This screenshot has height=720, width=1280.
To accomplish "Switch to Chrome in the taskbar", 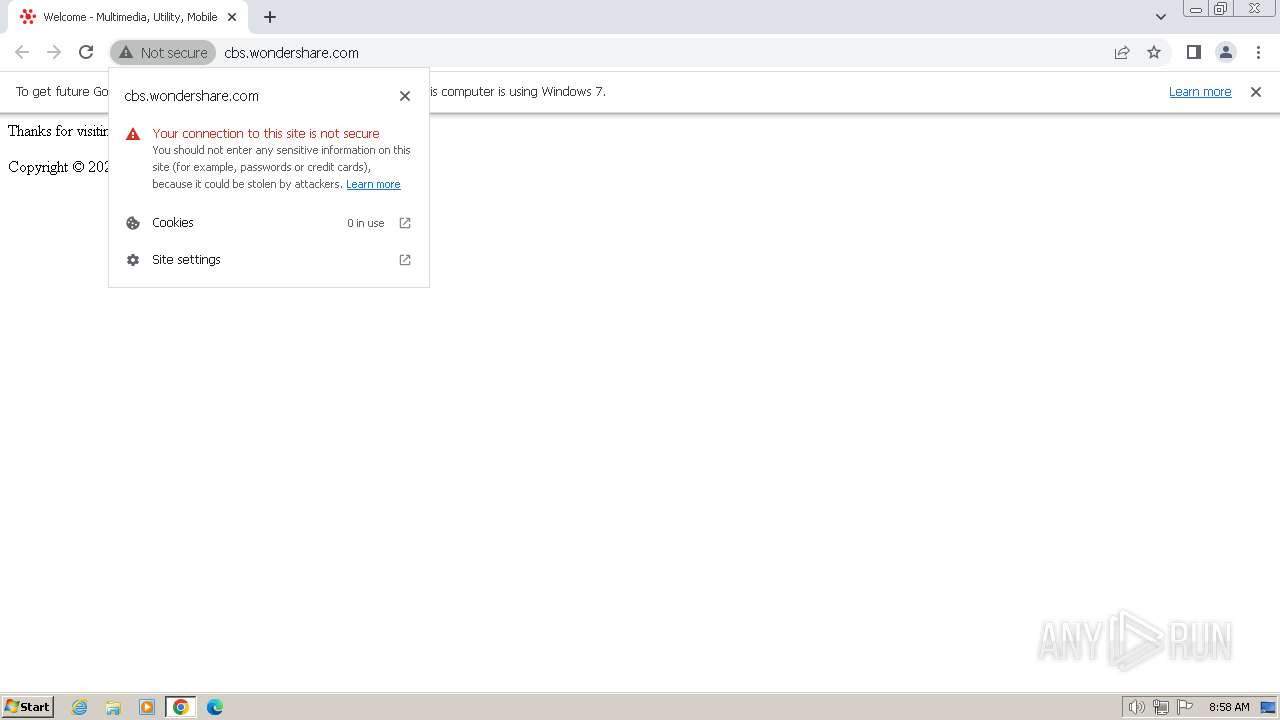I will [x=181, y=707].
